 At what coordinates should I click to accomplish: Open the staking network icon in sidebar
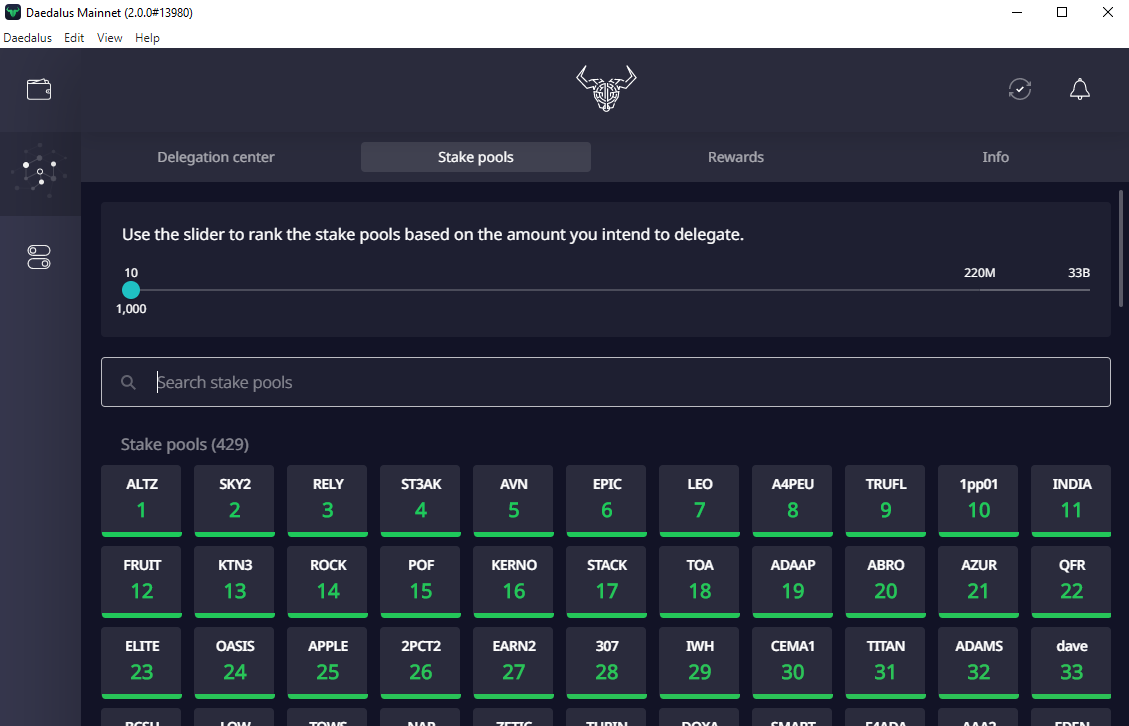(40, 170)
